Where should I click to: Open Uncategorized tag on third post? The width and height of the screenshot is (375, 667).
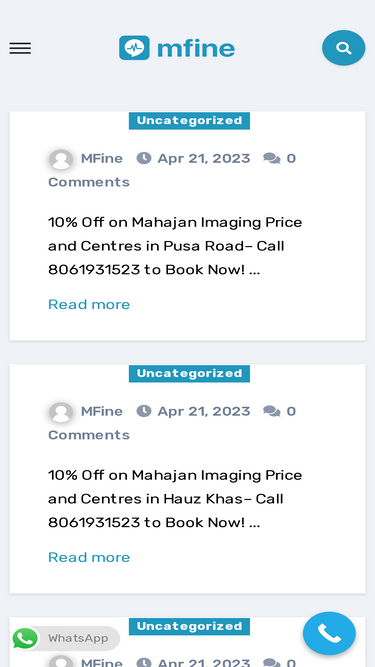(x=189, y=626)
